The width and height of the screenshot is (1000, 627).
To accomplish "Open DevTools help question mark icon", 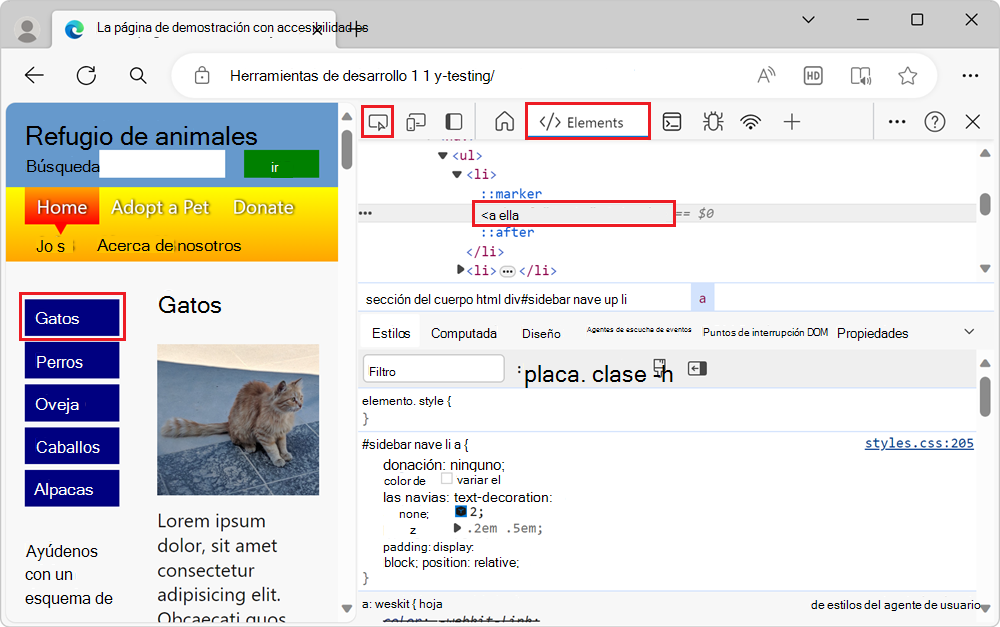I will coord(934,121).
